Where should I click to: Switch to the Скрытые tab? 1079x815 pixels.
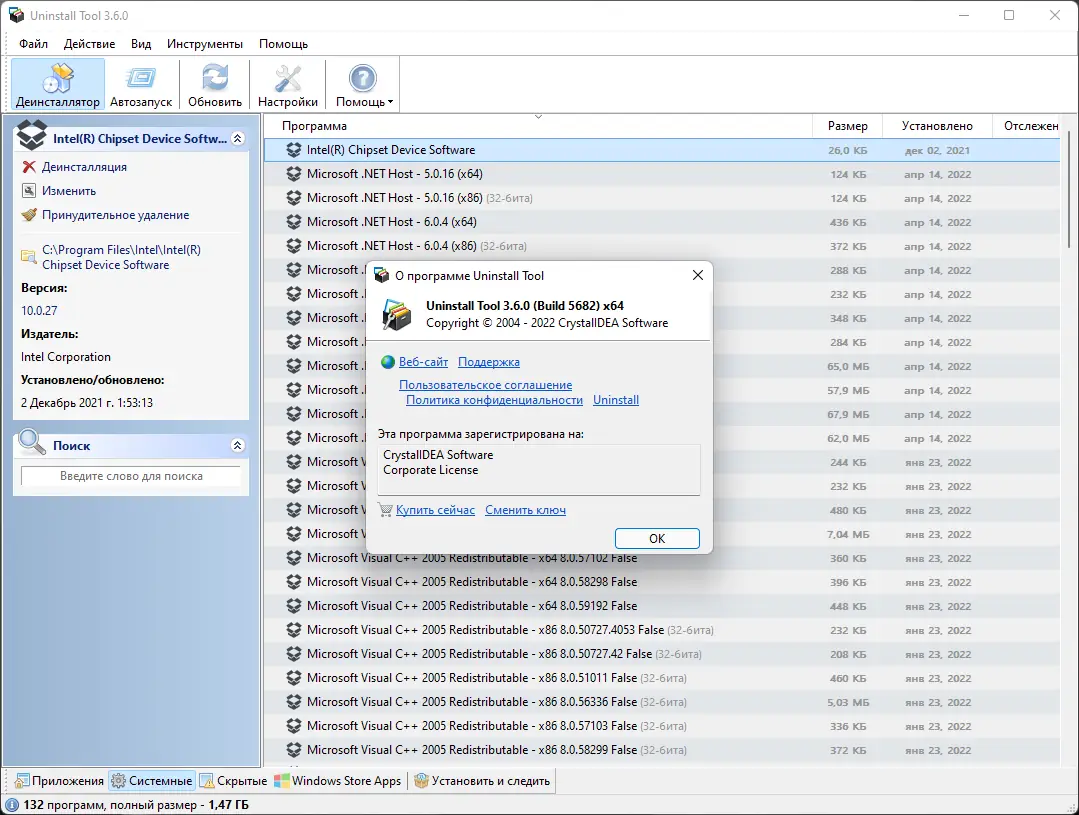pos(234,781)
